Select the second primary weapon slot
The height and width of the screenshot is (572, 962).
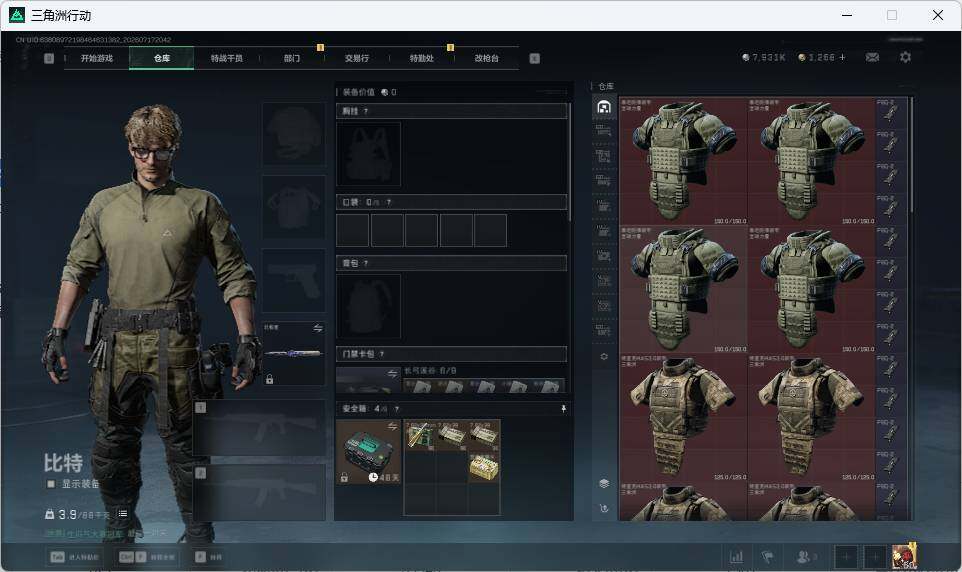pyautogui.click(x=260, y=492)
